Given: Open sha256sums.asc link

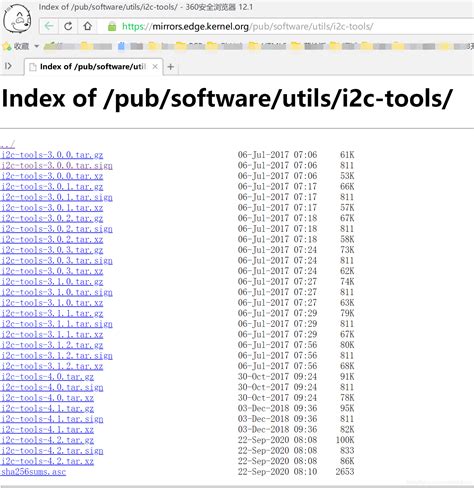Looking at the screenshot, I should tap(33, 472).
